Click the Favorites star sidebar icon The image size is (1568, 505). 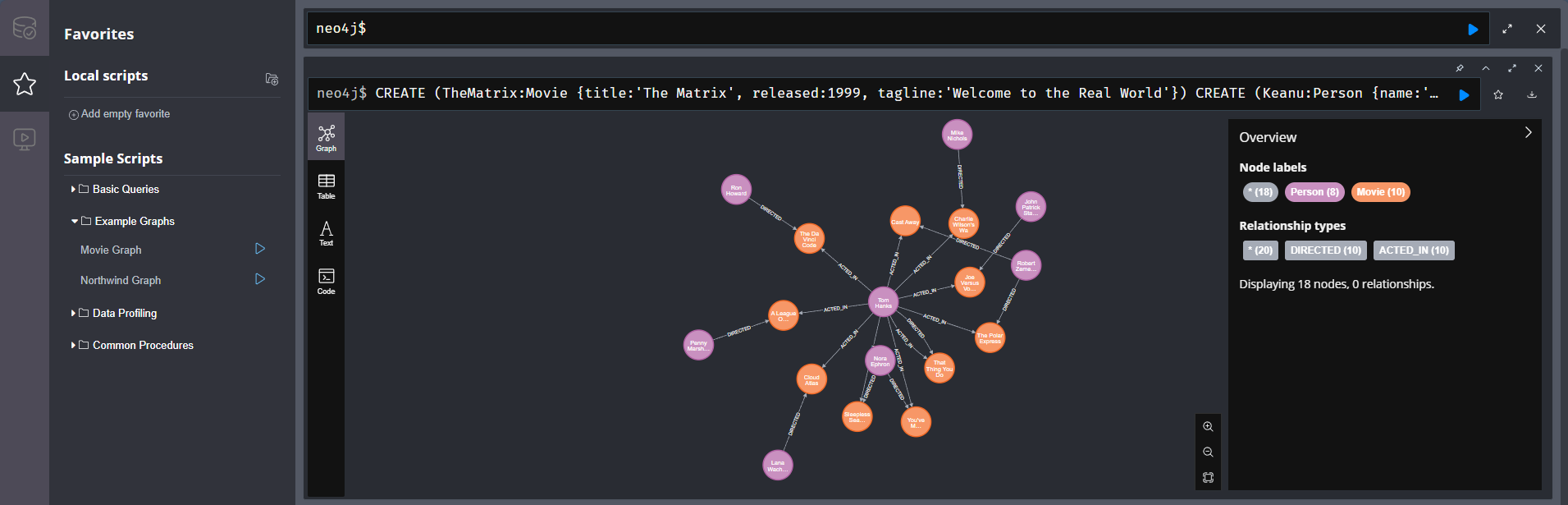pos(25,84)
